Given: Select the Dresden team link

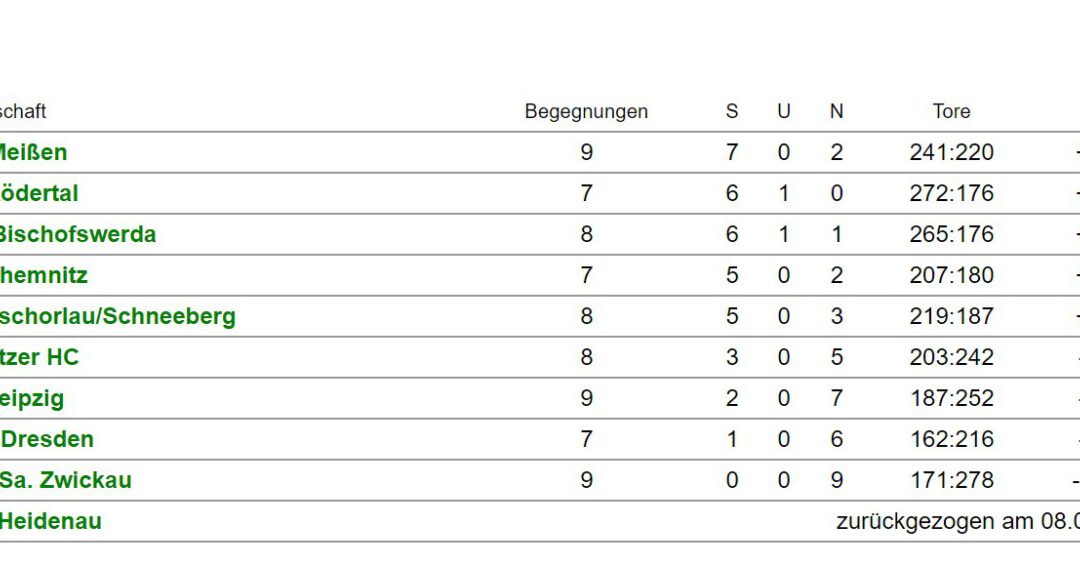Looking at the screenshot, I should click(47, 439).
